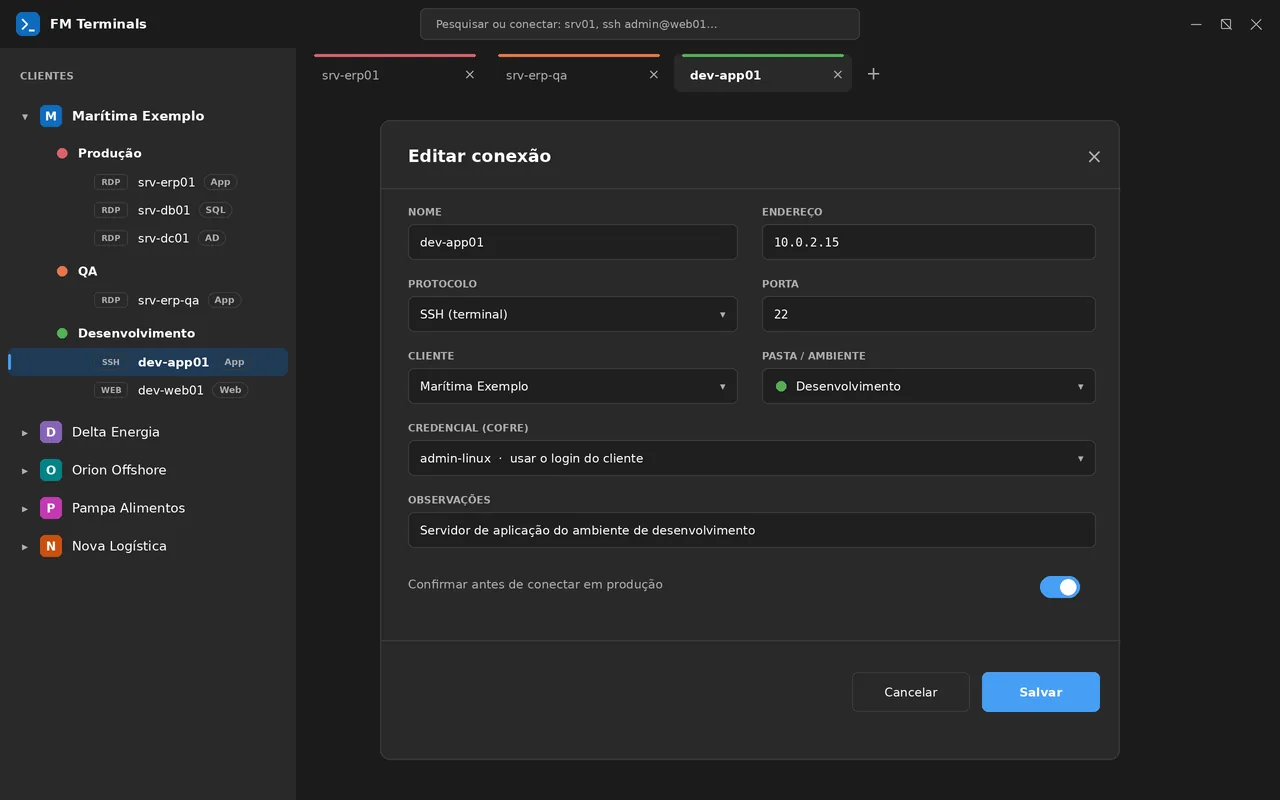Screen dimensions: 1280x800
Task: Click the RDP badge of srv-erp-qa
Action: 111,300
